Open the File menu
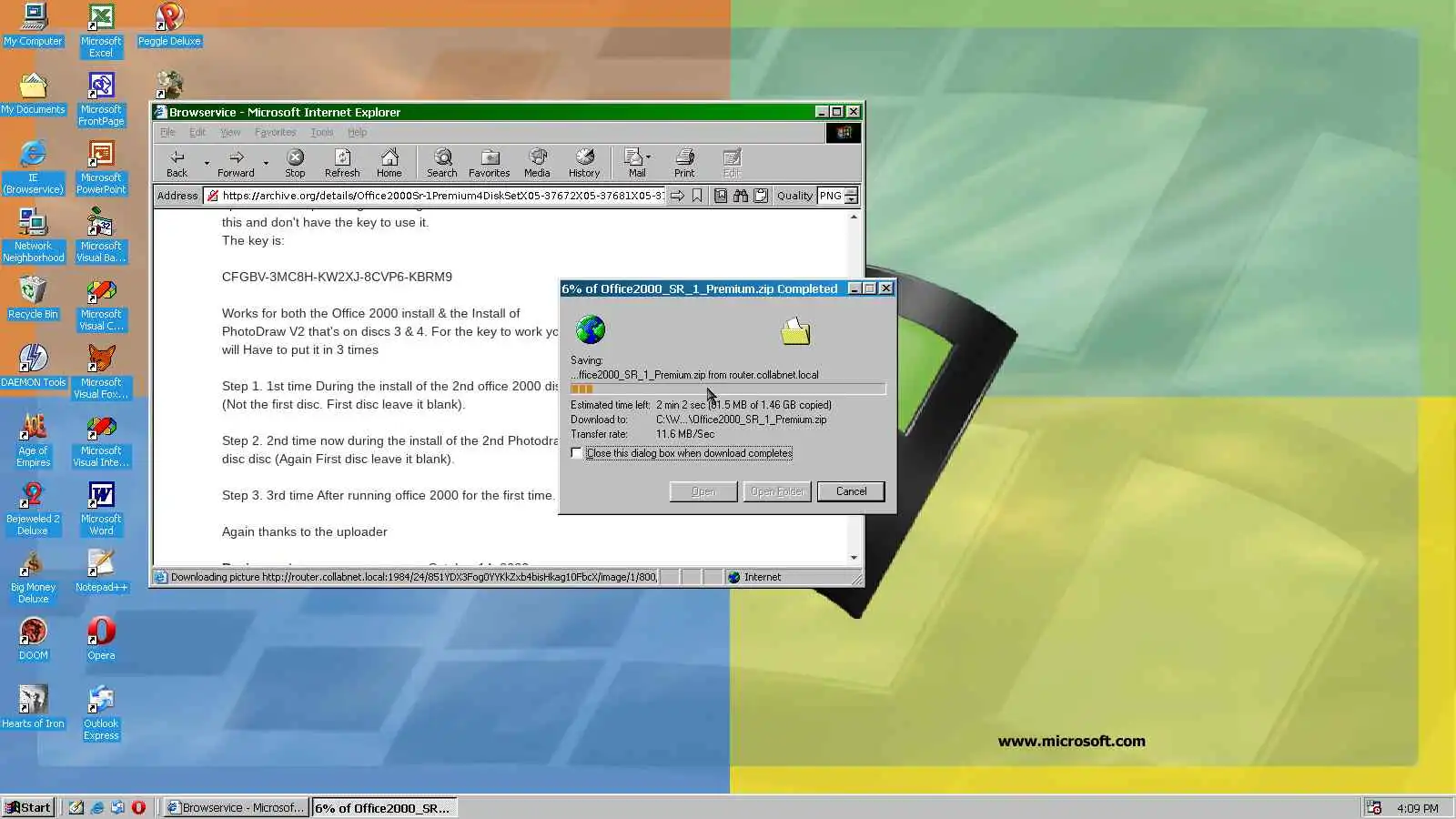This screenshot has width=1456, height=819. tap(167, 132)
